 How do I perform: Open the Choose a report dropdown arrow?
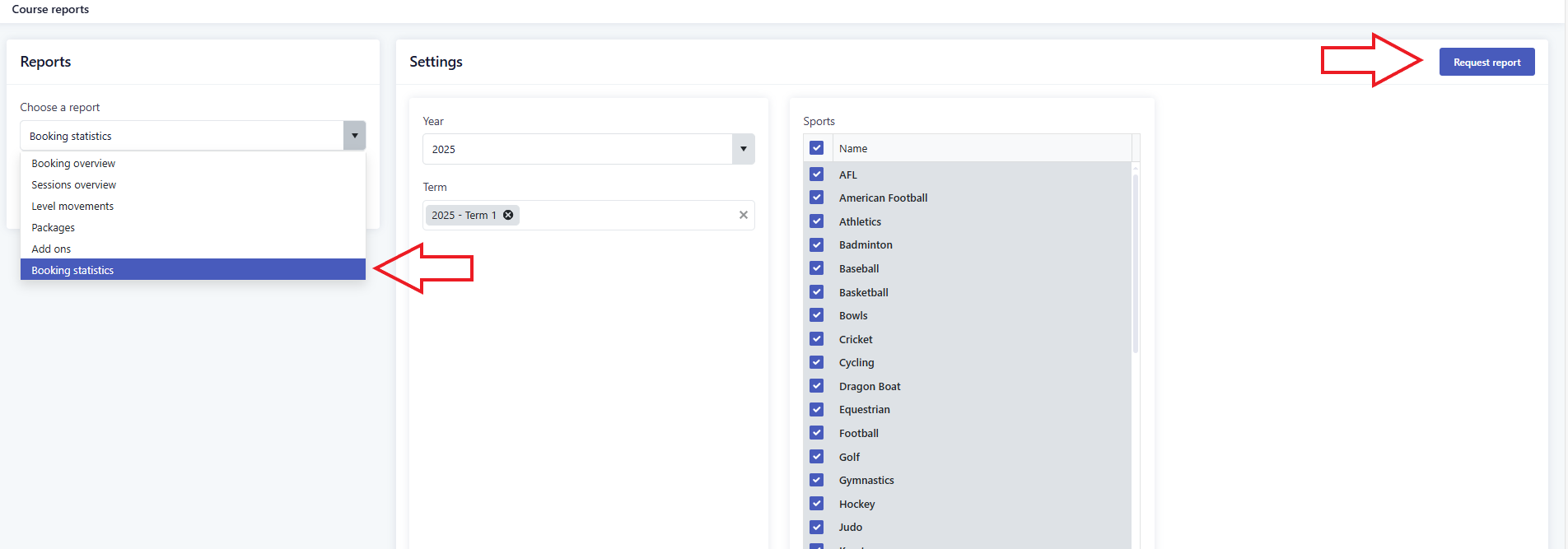coord(354,136)
